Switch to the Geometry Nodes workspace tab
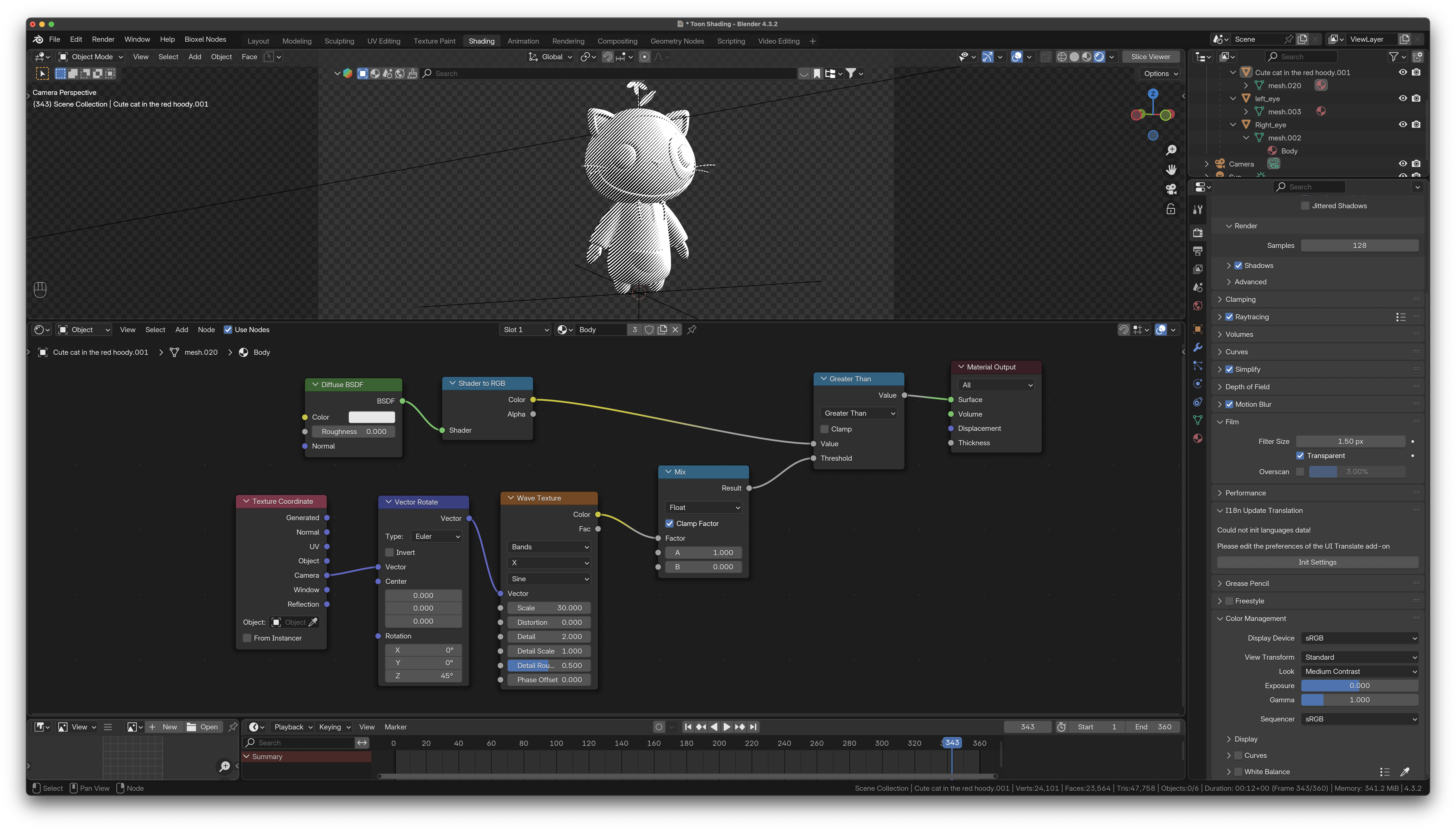The width and height of the screenshot is (1456, 830). coord(677,41)
